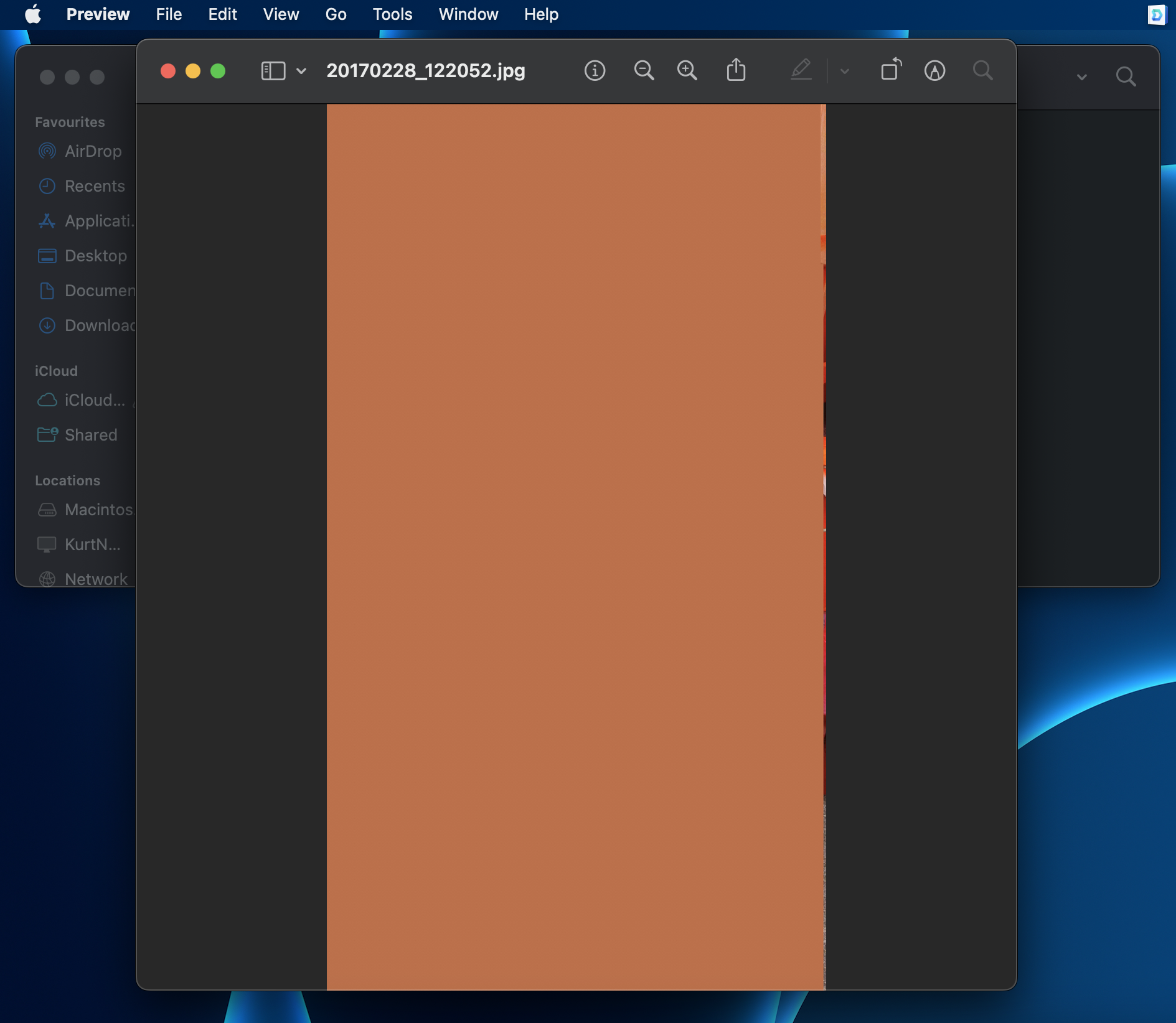
Task: Rotate the image with the Rotate icon
Action: pyautogui.click(x=891, y=70)
